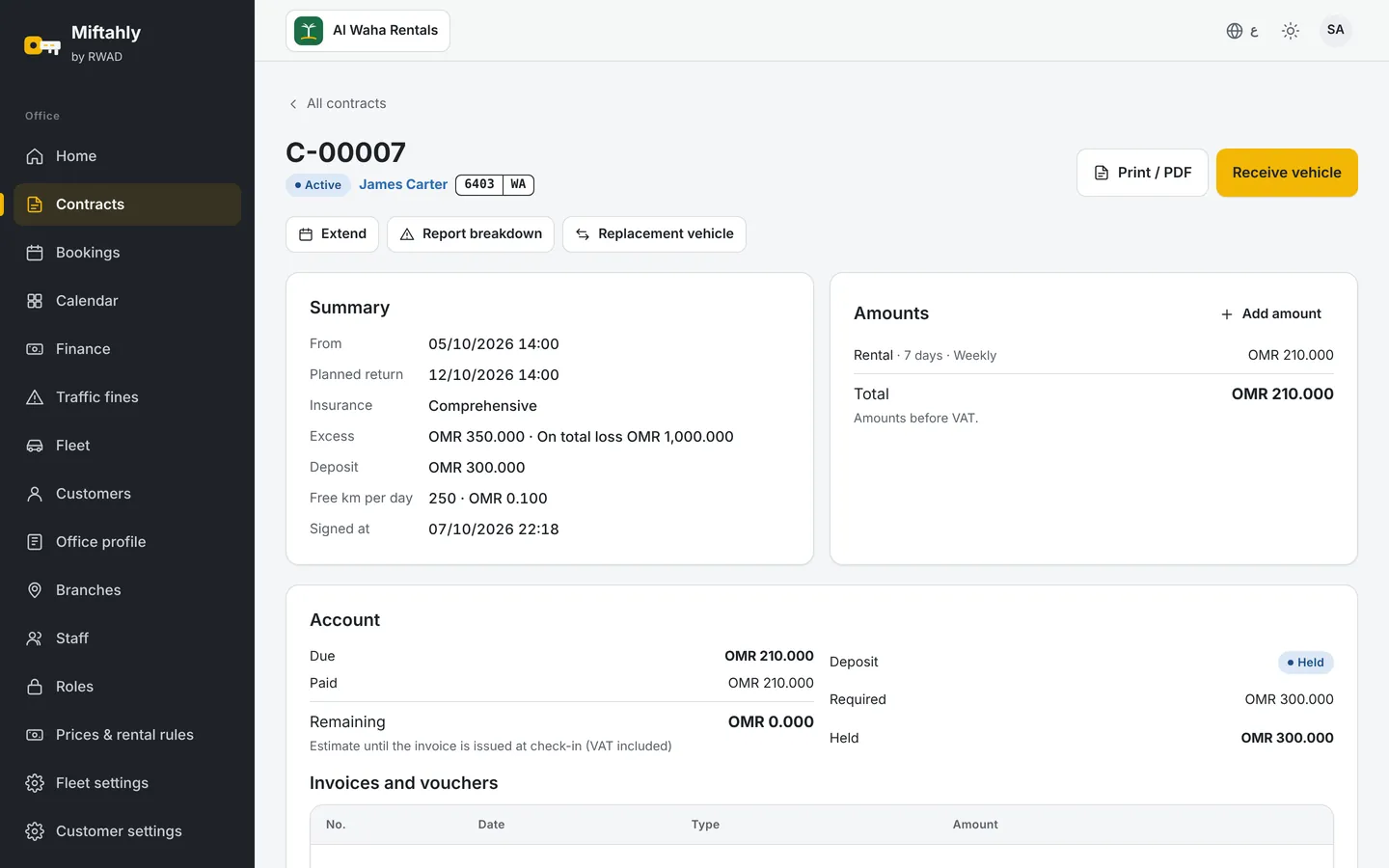Click the Bookings calendar icon in sidebar
This screenshot has height=868, width=1389.
[35, 253]
